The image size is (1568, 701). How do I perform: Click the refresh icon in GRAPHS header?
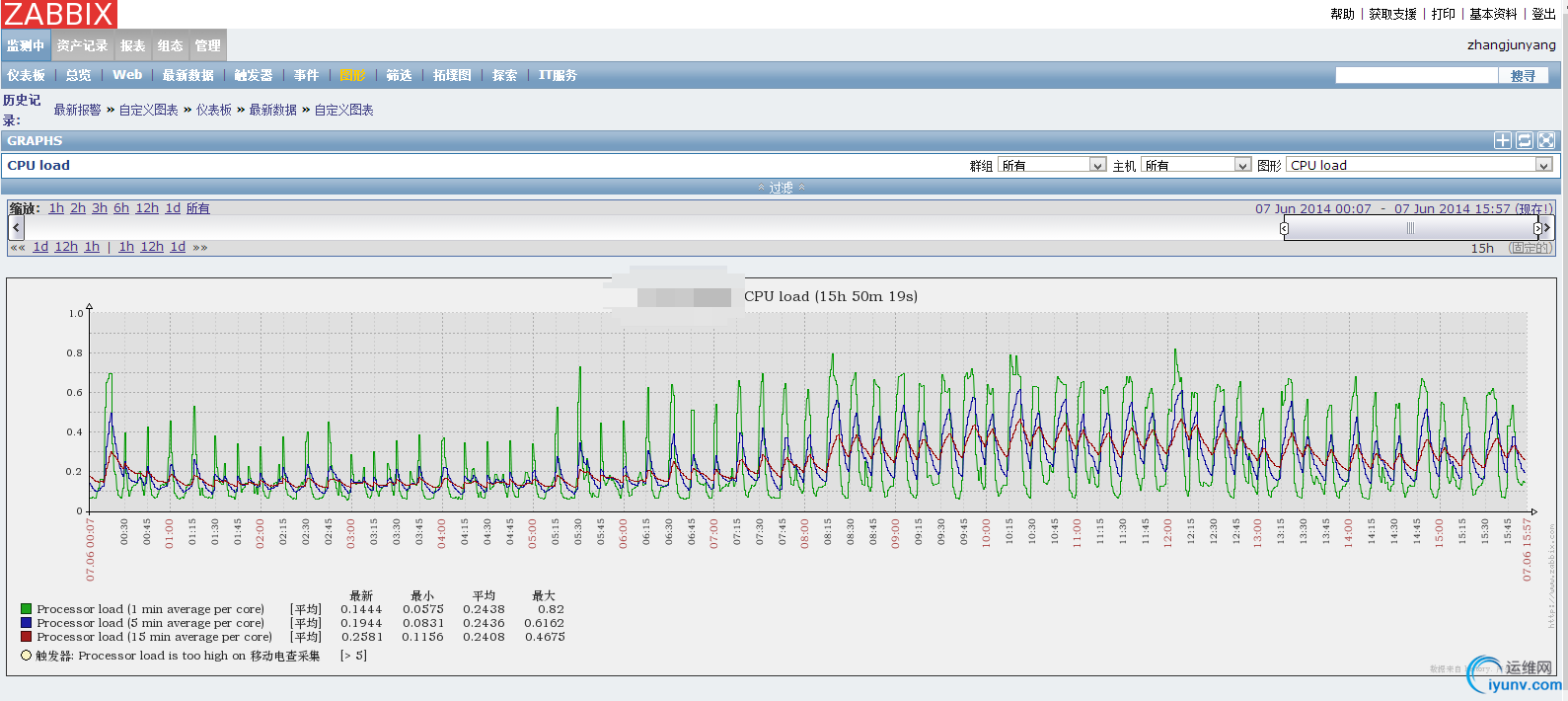coord(1525,141)
